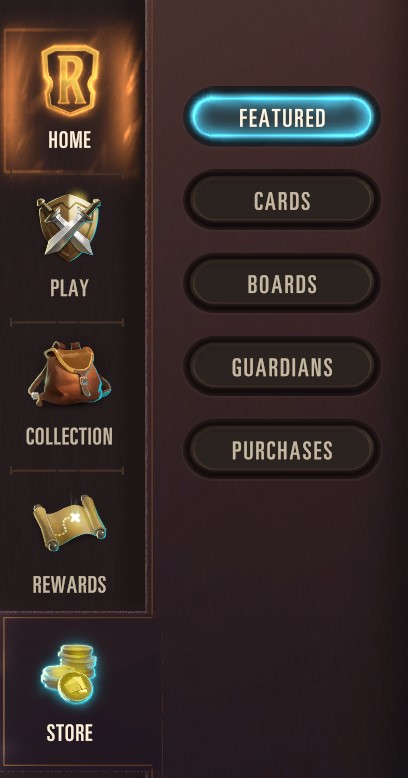Click the REWARDS text label
408x778 pixels.
pyautogui.click(x=69, y=584)
